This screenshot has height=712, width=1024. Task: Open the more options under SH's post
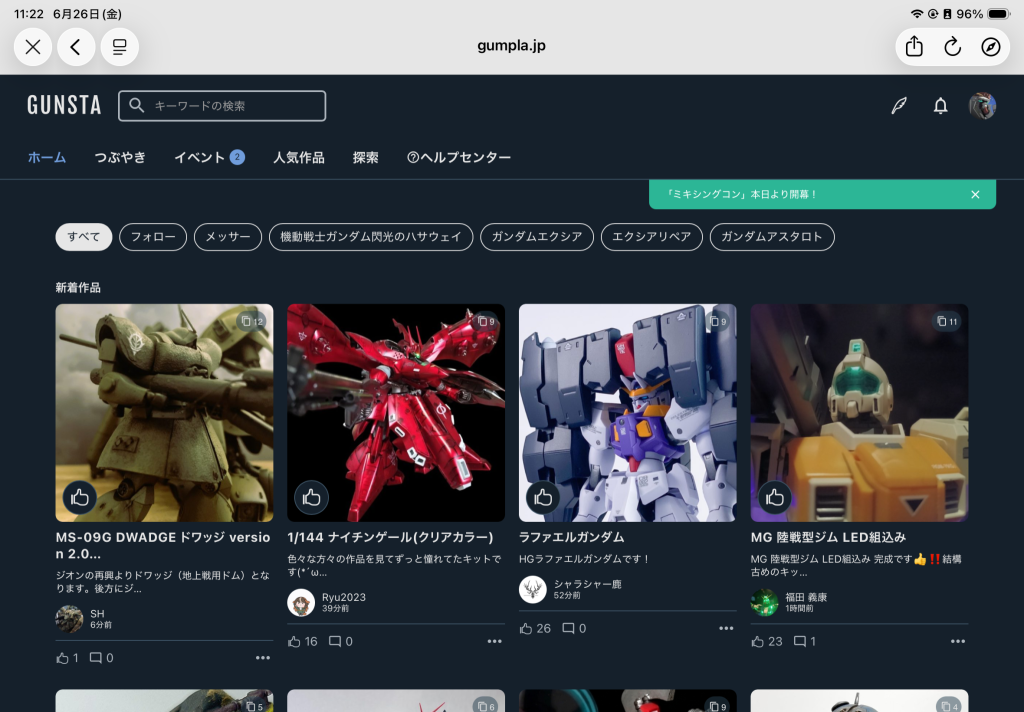click(263, 658)
